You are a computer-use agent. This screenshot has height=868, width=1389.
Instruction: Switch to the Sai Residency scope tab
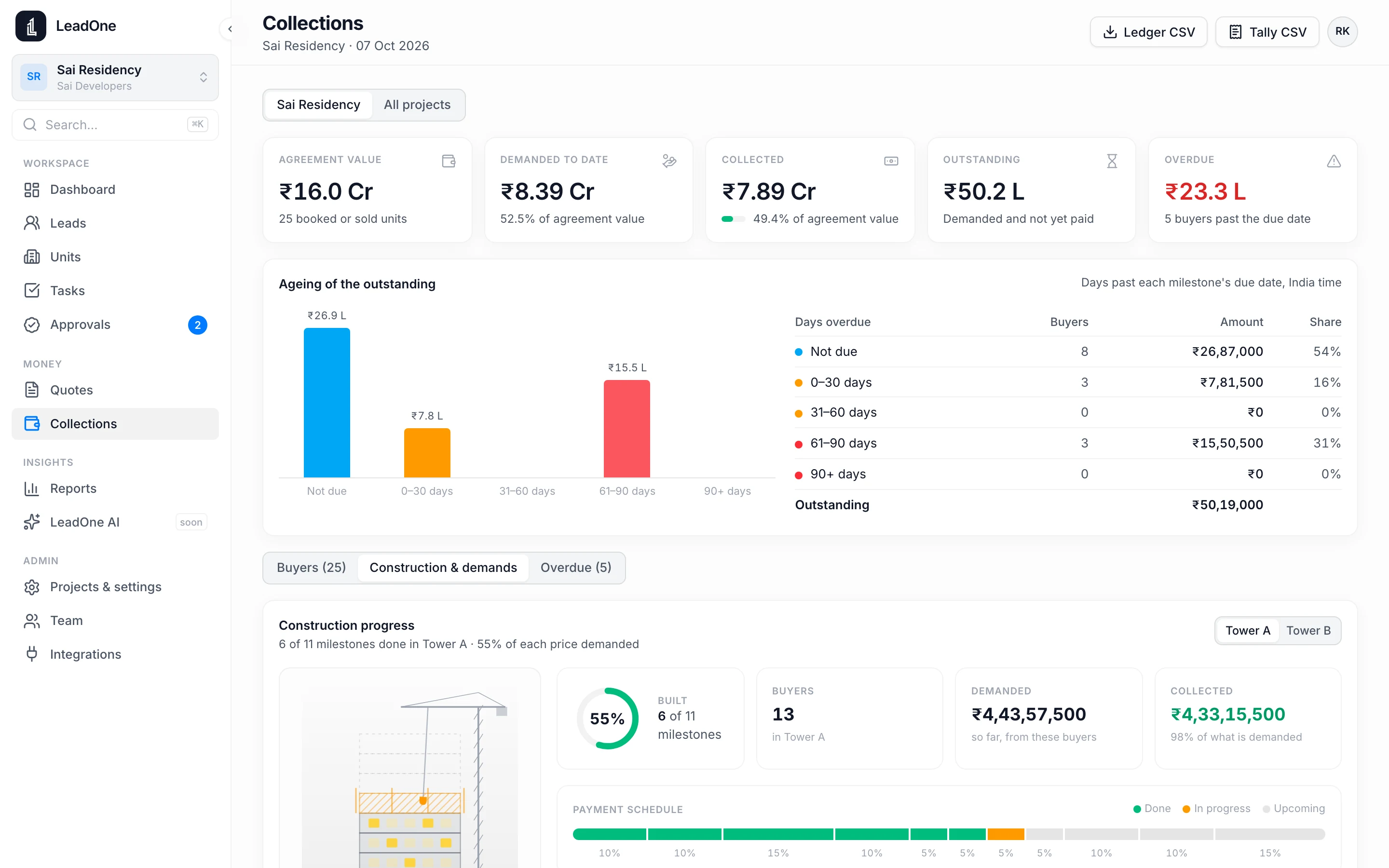[318, 105]
